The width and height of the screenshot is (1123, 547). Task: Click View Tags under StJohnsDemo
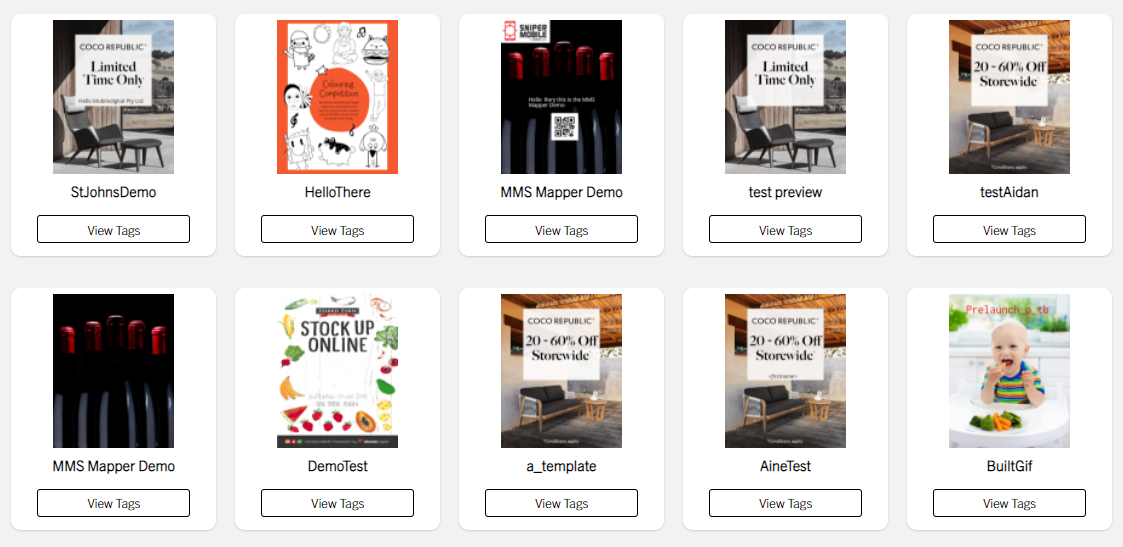113,230
